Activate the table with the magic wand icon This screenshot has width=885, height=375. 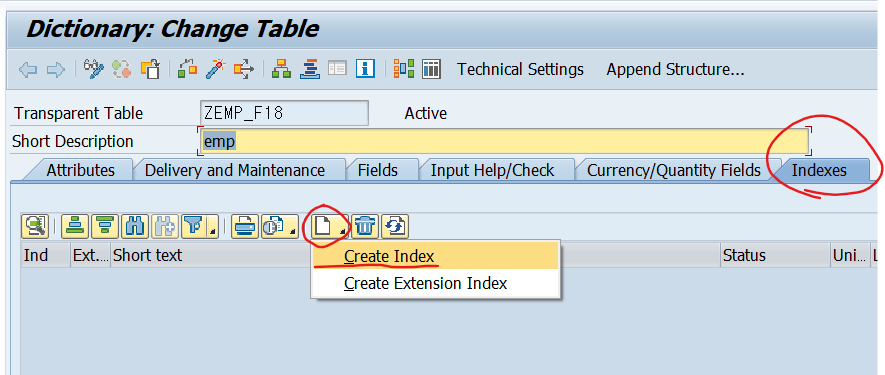pos(215,69)
